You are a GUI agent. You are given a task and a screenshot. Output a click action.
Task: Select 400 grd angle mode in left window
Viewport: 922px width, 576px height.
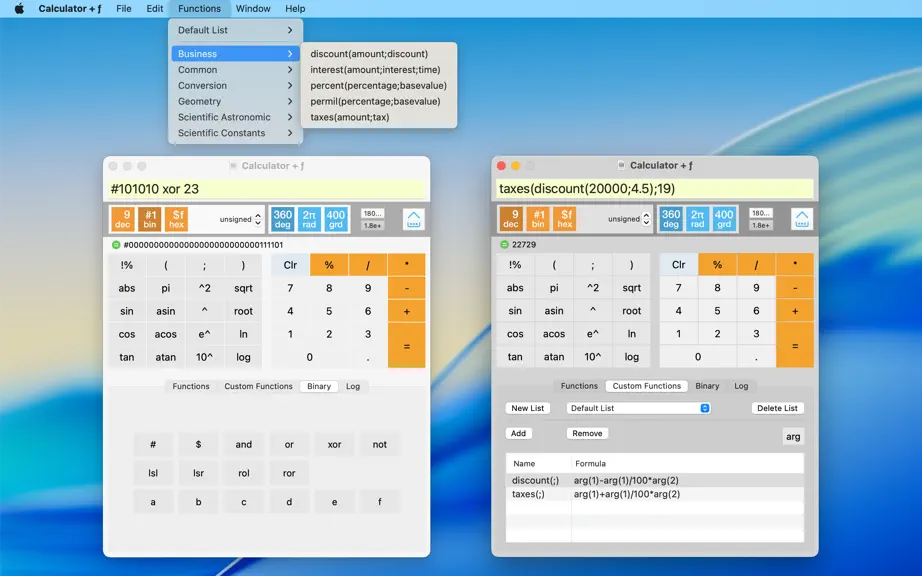point(336,219)
